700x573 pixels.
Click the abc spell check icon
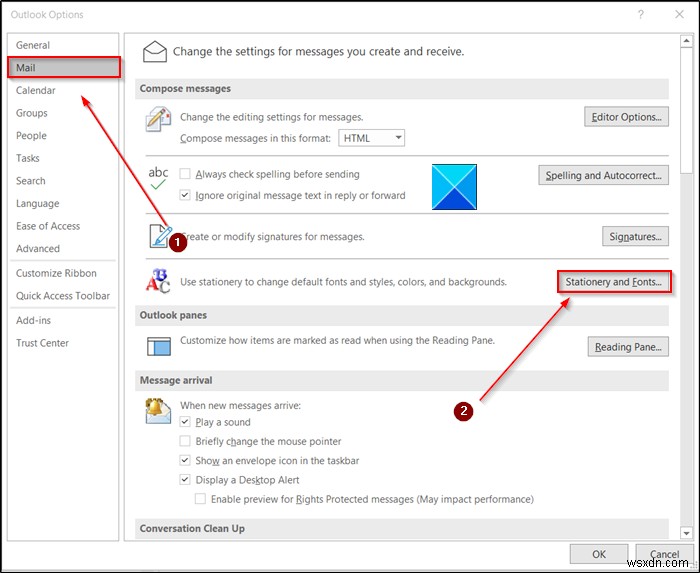(158, 178)
